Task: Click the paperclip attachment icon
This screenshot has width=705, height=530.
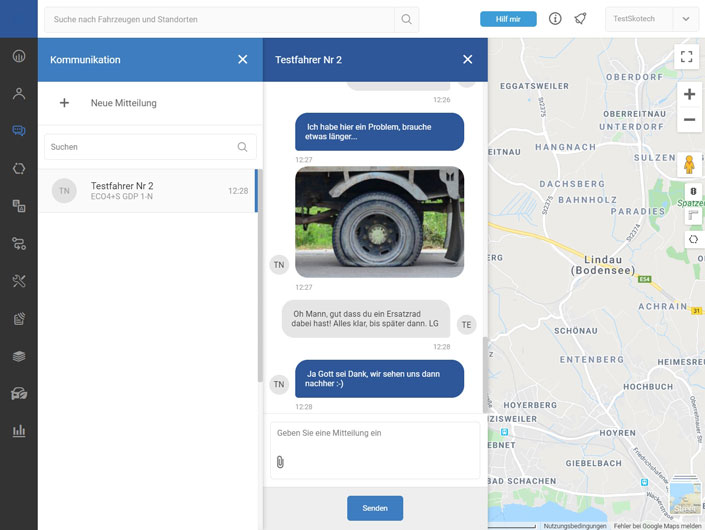Action: (280, 462)
